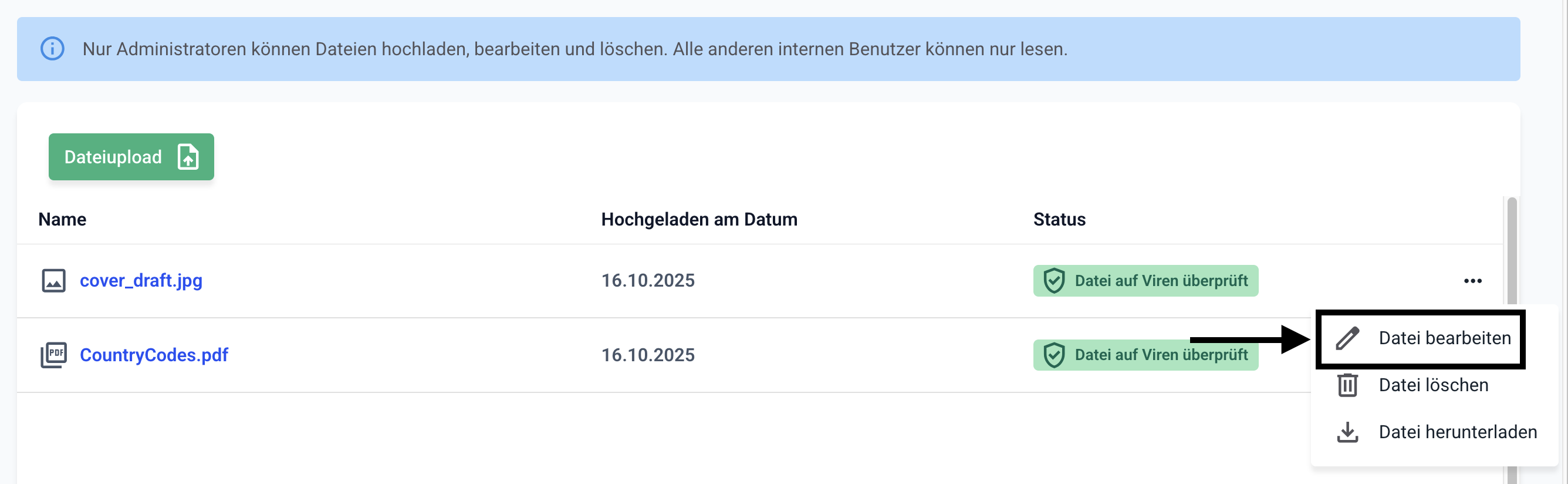Click the Status column header
The width and height of the screenshot is (1568, 484).
click(1059, 220)
